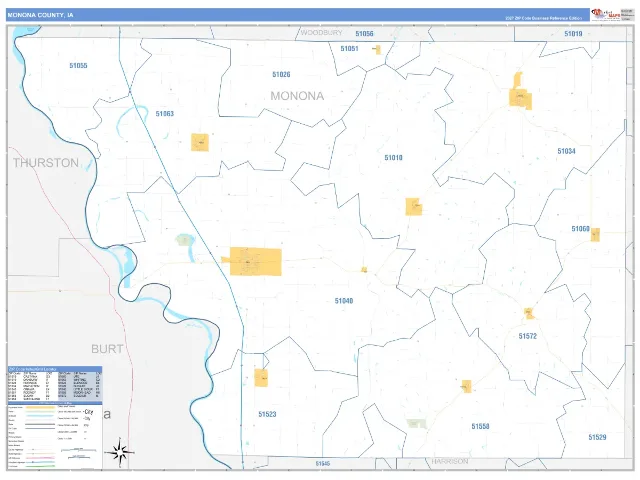Screen dimensions: 640x480
Task: Click ZIP code label 51063
Action: 164,113
